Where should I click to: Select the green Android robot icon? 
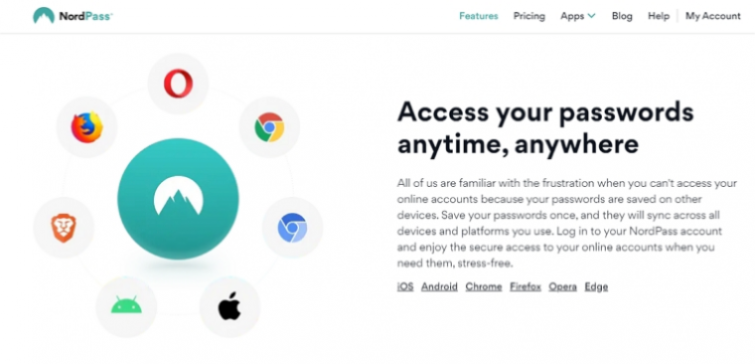[126, 306]
